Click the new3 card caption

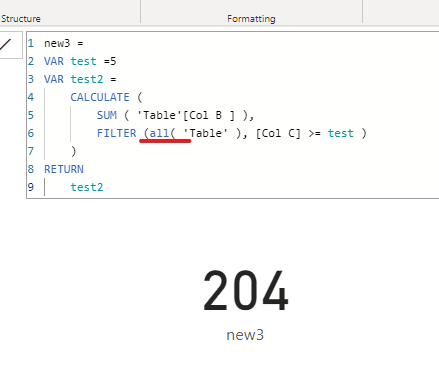click(x=245, y=335)
